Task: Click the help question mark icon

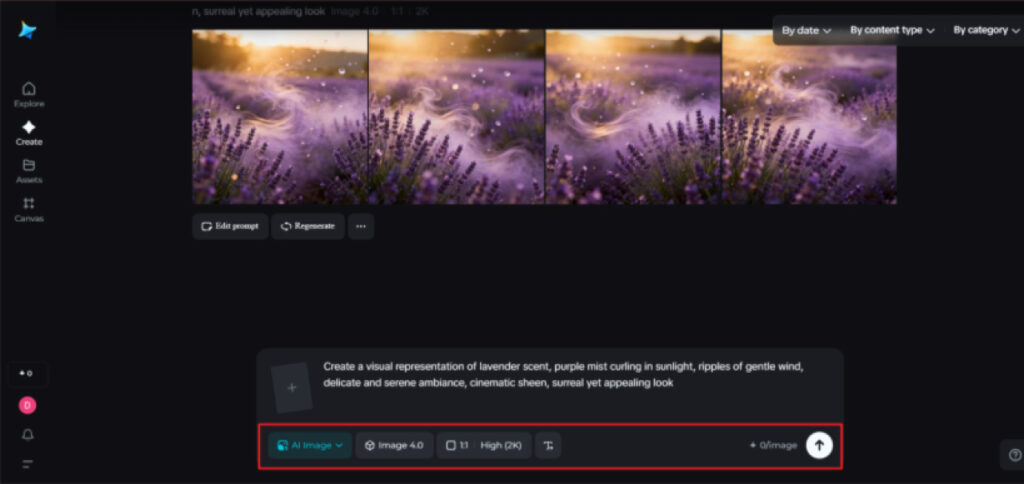Action: tap(1015, 454)
